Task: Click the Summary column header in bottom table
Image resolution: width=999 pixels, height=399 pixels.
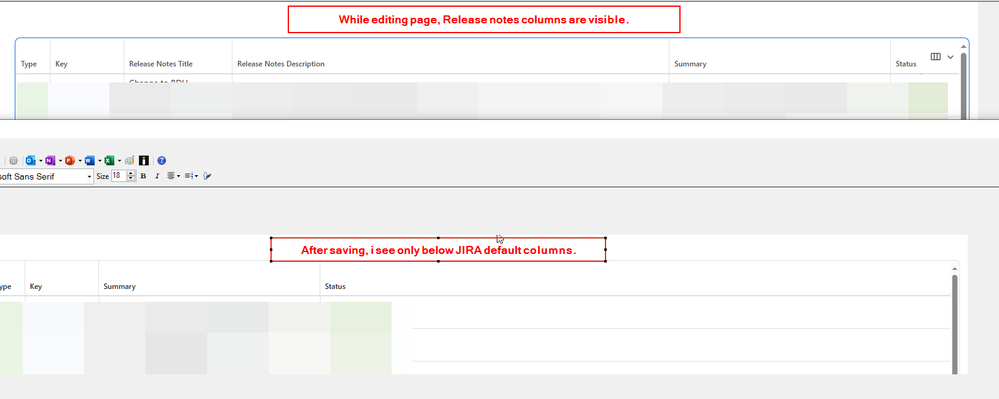Action: tap(120, 287)
